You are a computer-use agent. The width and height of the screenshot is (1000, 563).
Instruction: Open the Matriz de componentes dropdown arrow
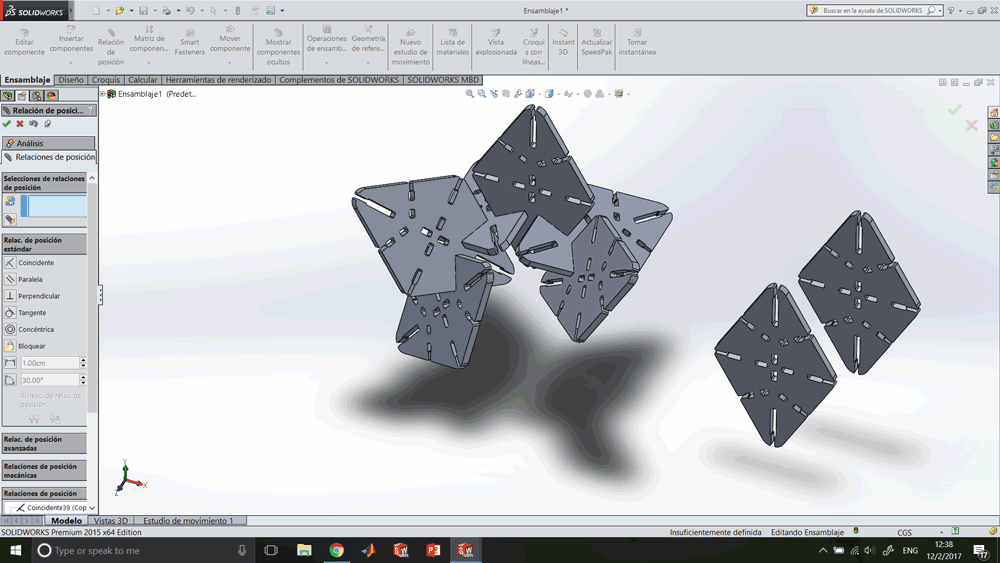[x=149, y=63]
